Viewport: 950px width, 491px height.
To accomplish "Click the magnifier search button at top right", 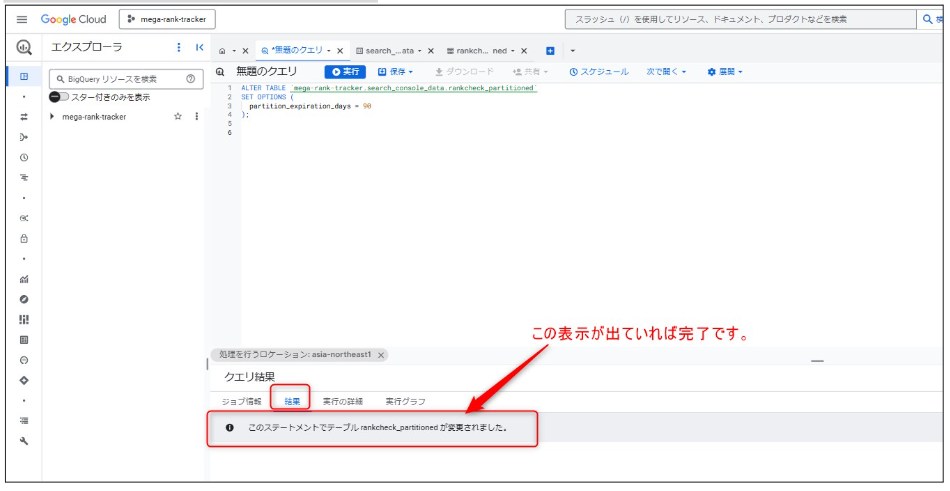I will (928, 19).
